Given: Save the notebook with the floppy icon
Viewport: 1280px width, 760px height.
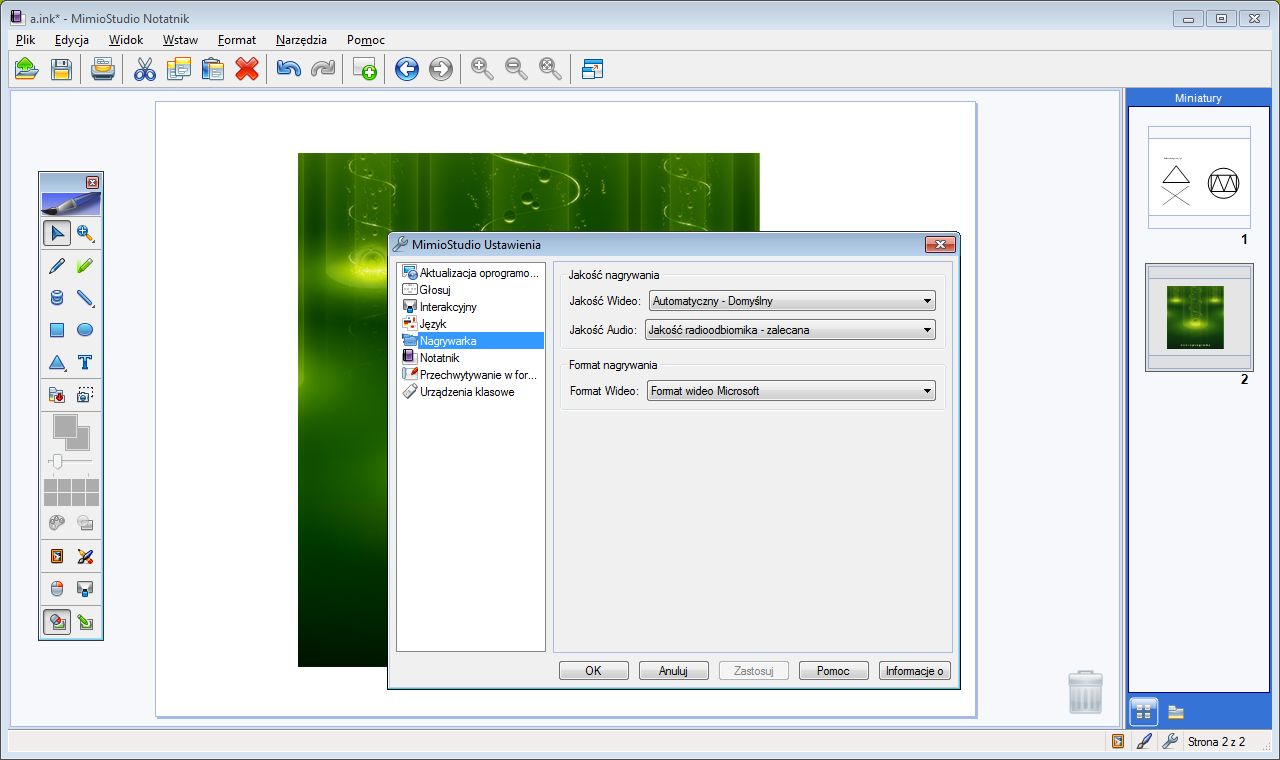Looking at the screenshot, I should (61, 69).
